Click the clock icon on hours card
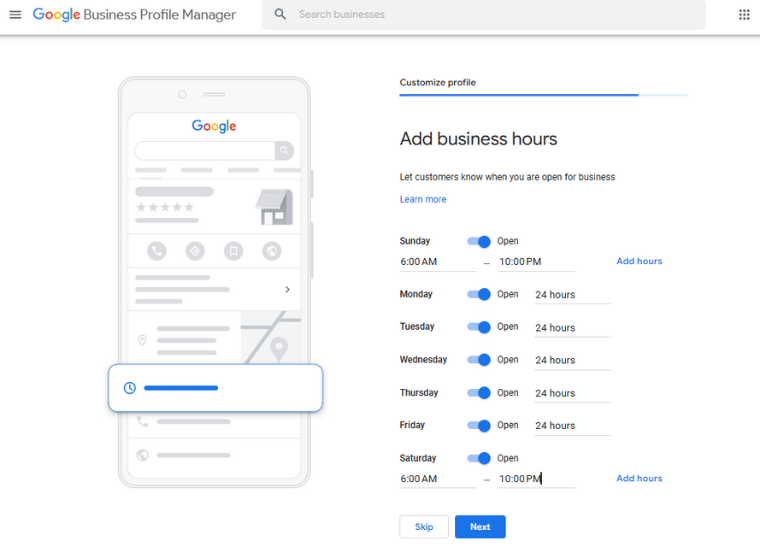 pyautogui.click(x=129, y=388)
